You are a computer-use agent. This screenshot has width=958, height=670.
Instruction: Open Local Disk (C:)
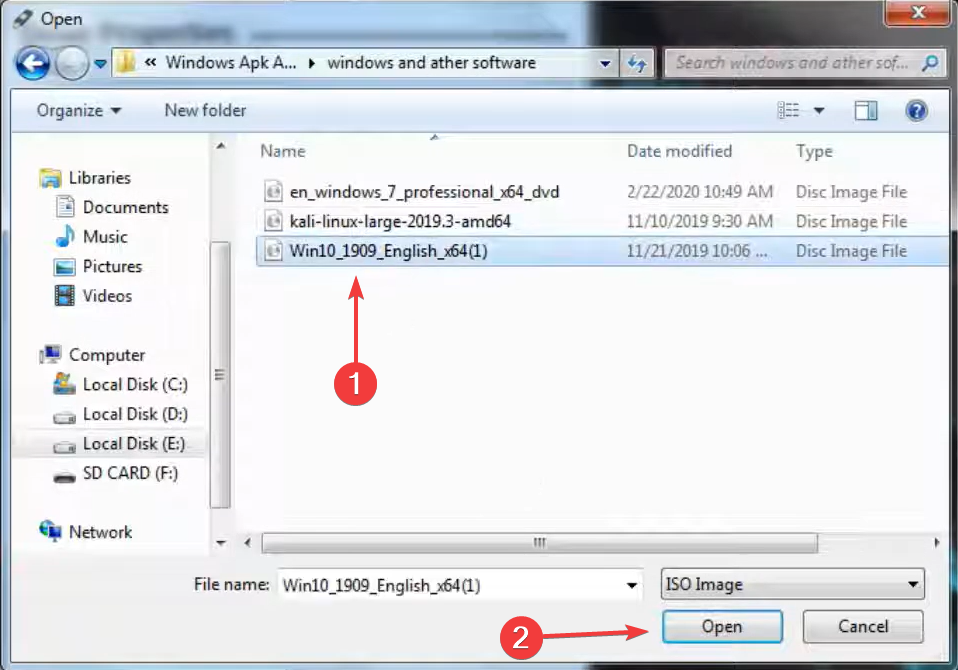point(135,384)
